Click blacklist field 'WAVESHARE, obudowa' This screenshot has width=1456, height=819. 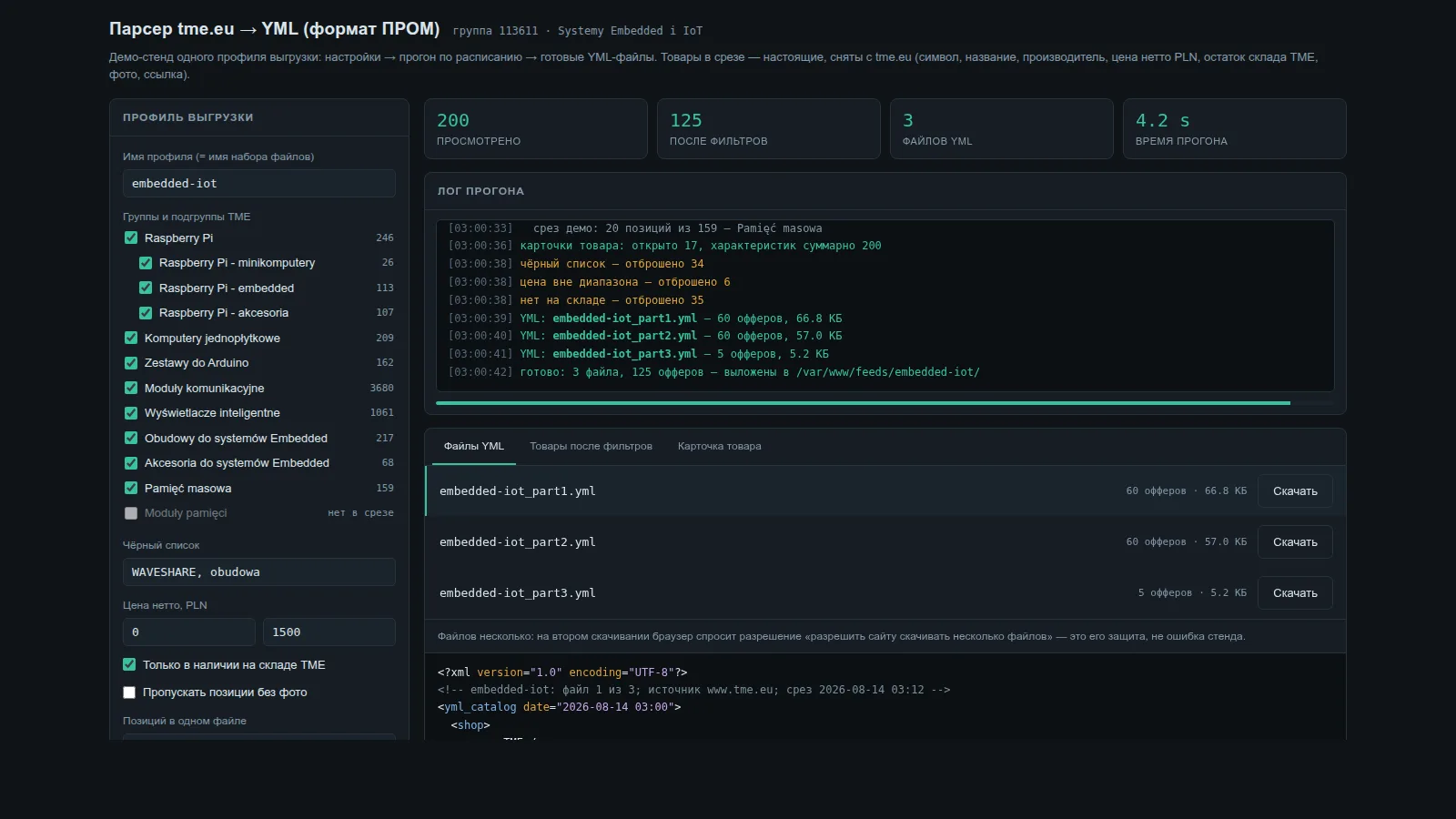point(259,572)
